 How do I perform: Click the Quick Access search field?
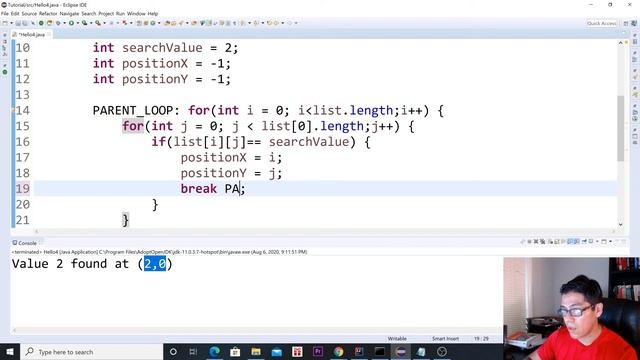point(602,23)
